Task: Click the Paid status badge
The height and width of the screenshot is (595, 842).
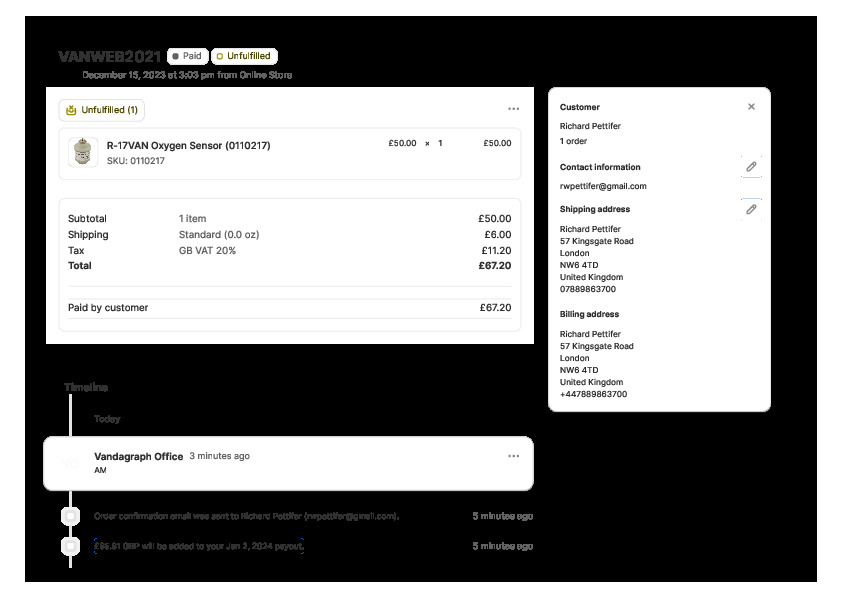Action: pyautogui.click(x=187, y=56)
